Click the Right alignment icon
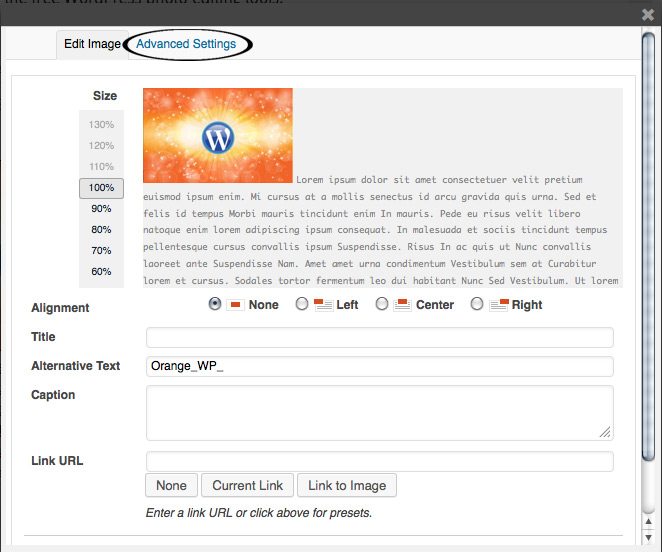 499,305
